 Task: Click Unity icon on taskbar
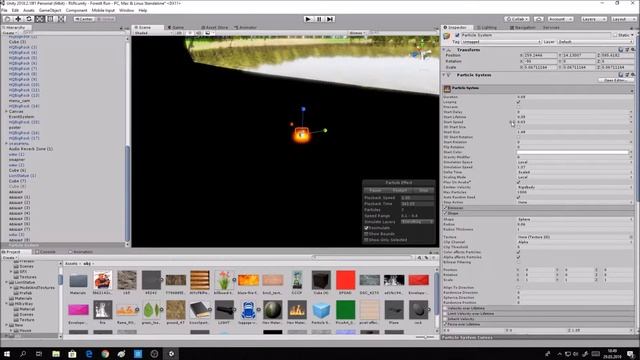click(x=171, y=353)
